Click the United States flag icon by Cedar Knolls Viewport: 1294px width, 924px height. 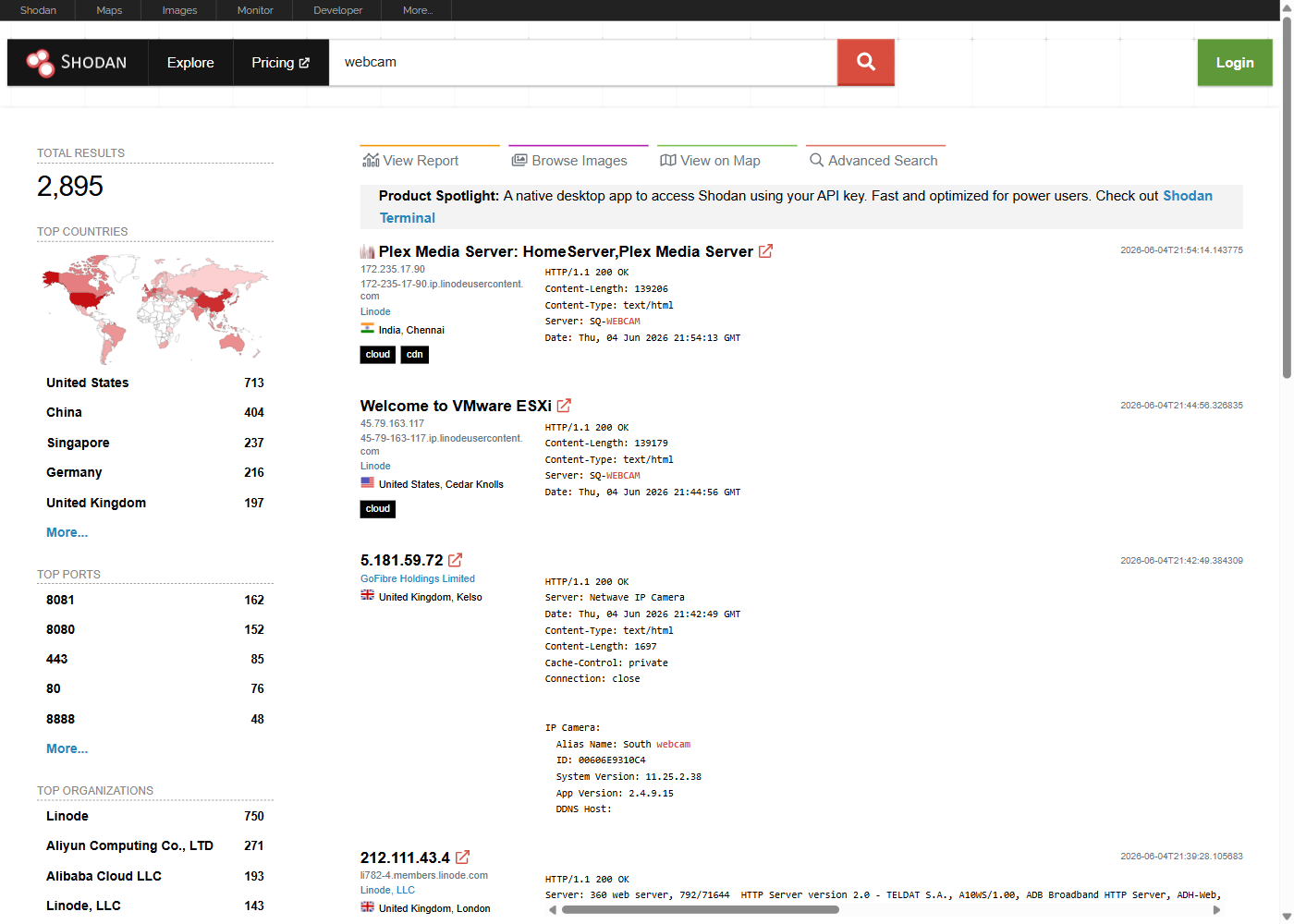[x=368, y=483]
